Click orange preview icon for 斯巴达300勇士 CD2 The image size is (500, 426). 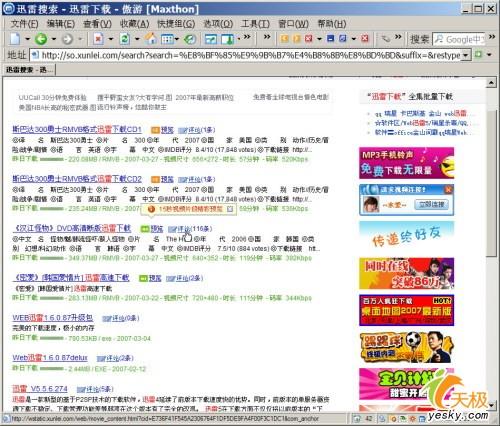(x=155, y=180)
